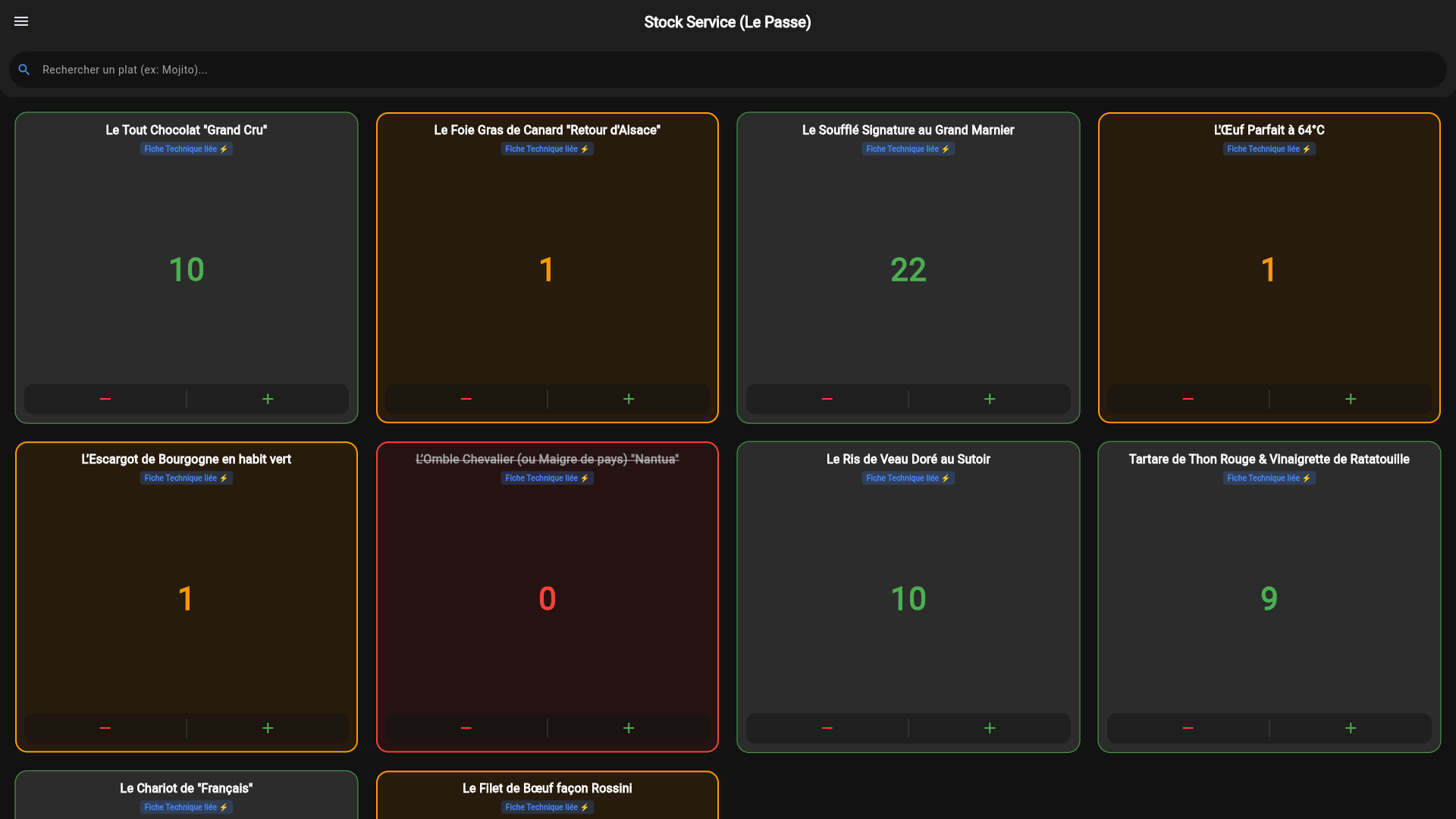The height and width of the screenshot is (819, 1456).
Task: Click the stock count 22 on Soufflé card
Action: 908,270
